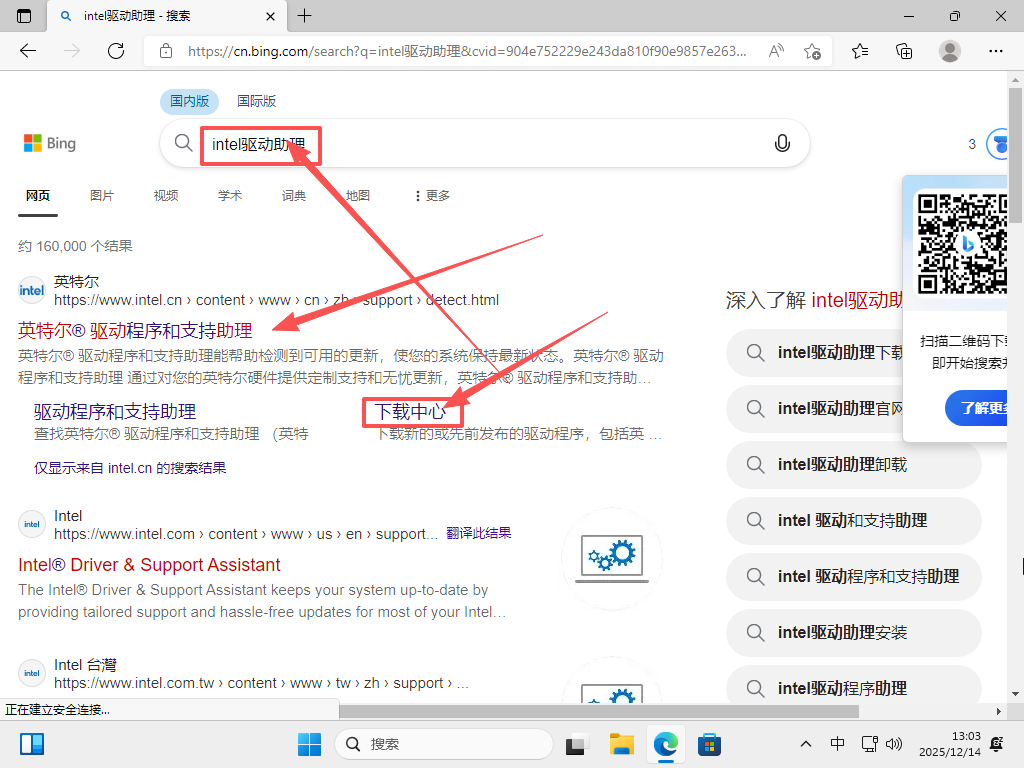Open the browser profile avatar
Screen dimensions: 1024x768
click(x=950, y=51)
